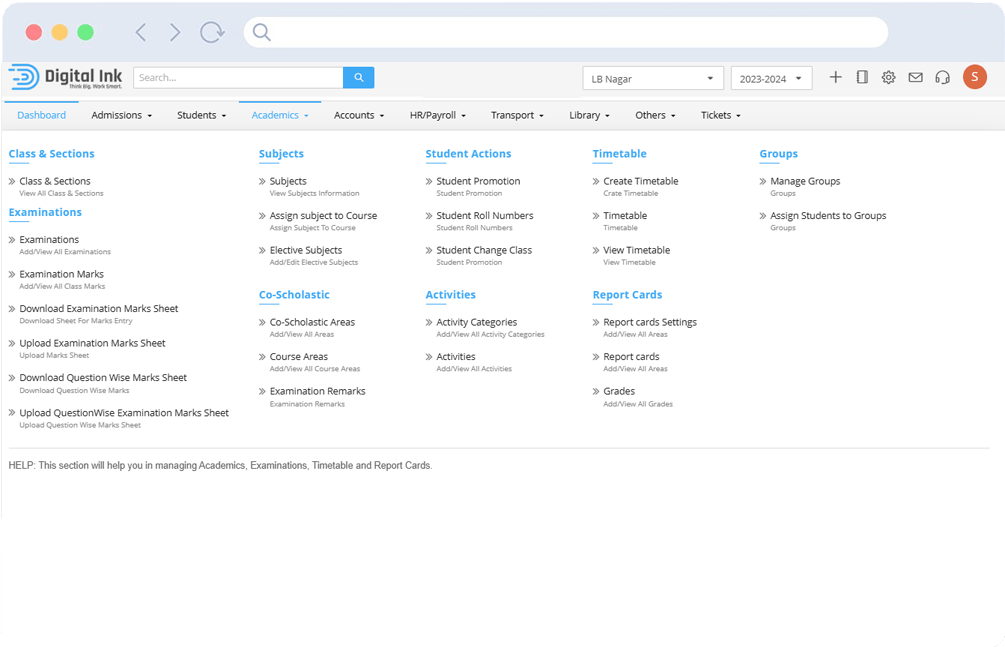
Task: Open Create Timetable
Action: click(x=641, y=181)
